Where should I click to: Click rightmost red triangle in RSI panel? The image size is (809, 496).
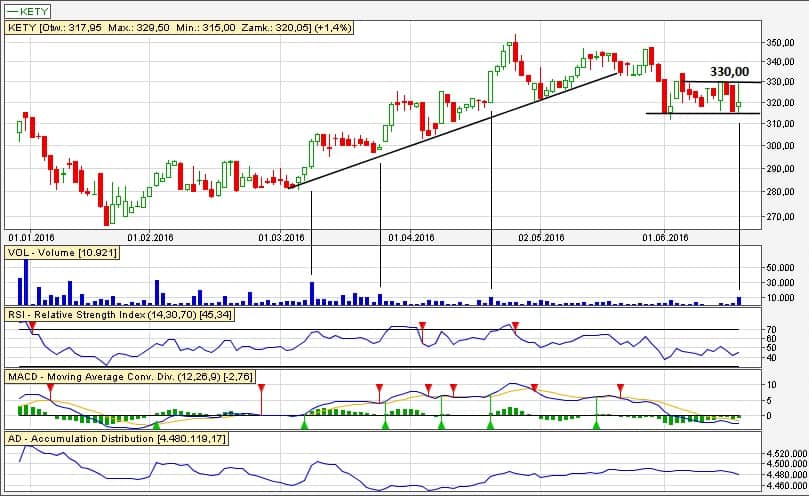point(515,326)
